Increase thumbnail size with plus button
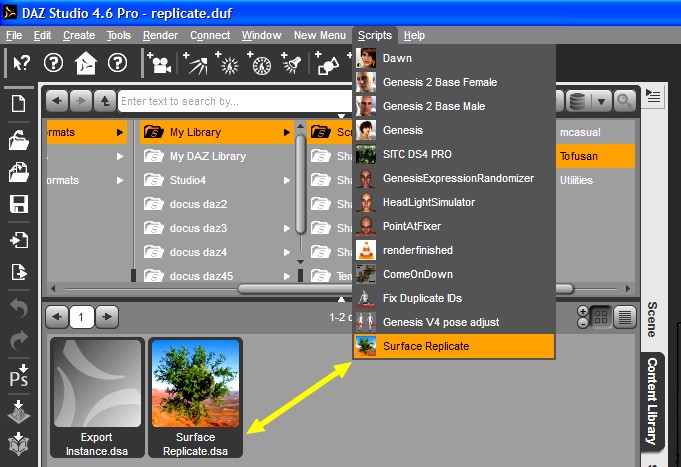Screen dimensions: 681x467 583,311
